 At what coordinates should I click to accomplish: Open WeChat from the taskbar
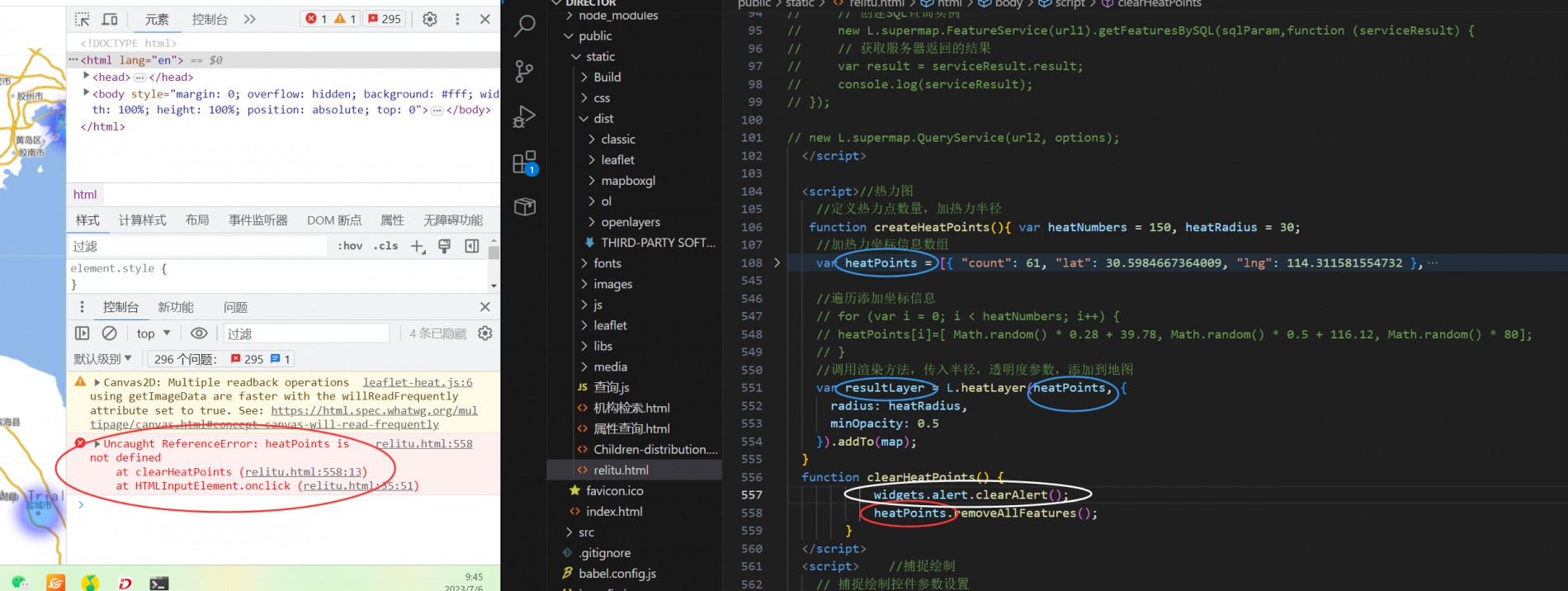20,583
